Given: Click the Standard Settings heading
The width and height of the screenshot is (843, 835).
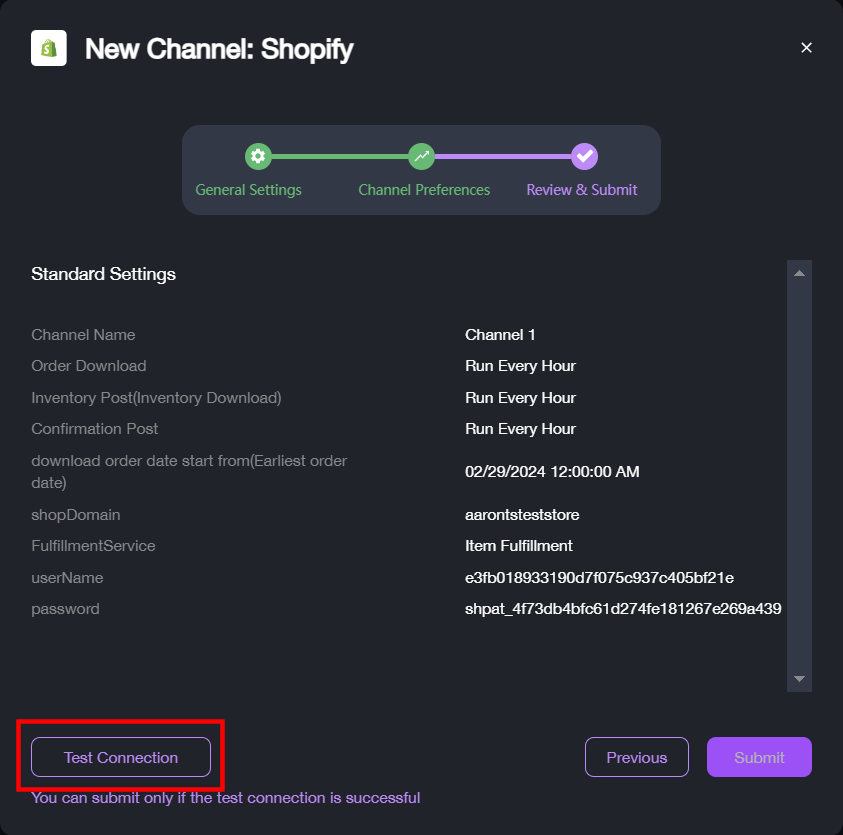Looking at the screenshot, I should click(x=104, y=274).
